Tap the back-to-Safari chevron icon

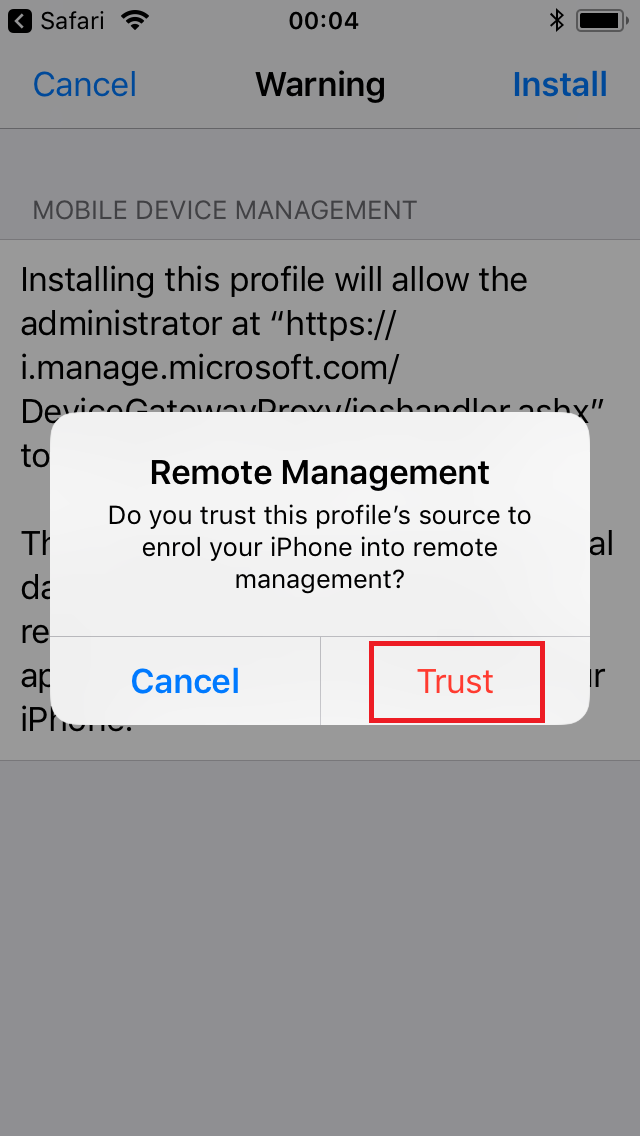pos(20,20)
